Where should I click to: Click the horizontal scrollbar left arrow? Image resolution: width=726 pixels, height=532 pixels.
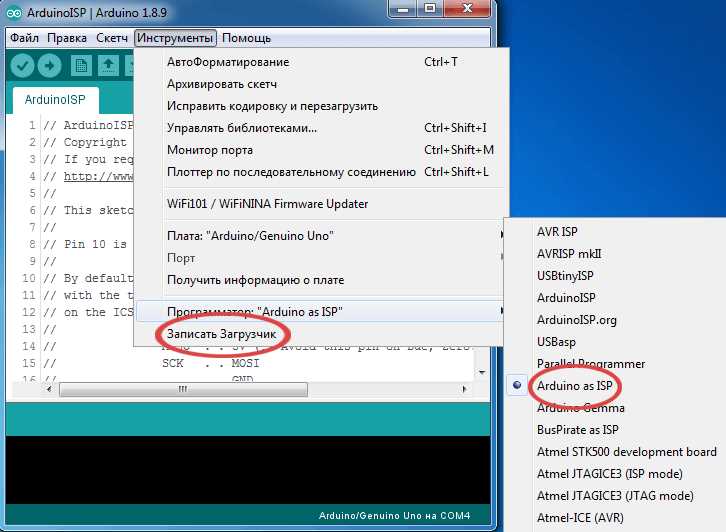(49, 389)
